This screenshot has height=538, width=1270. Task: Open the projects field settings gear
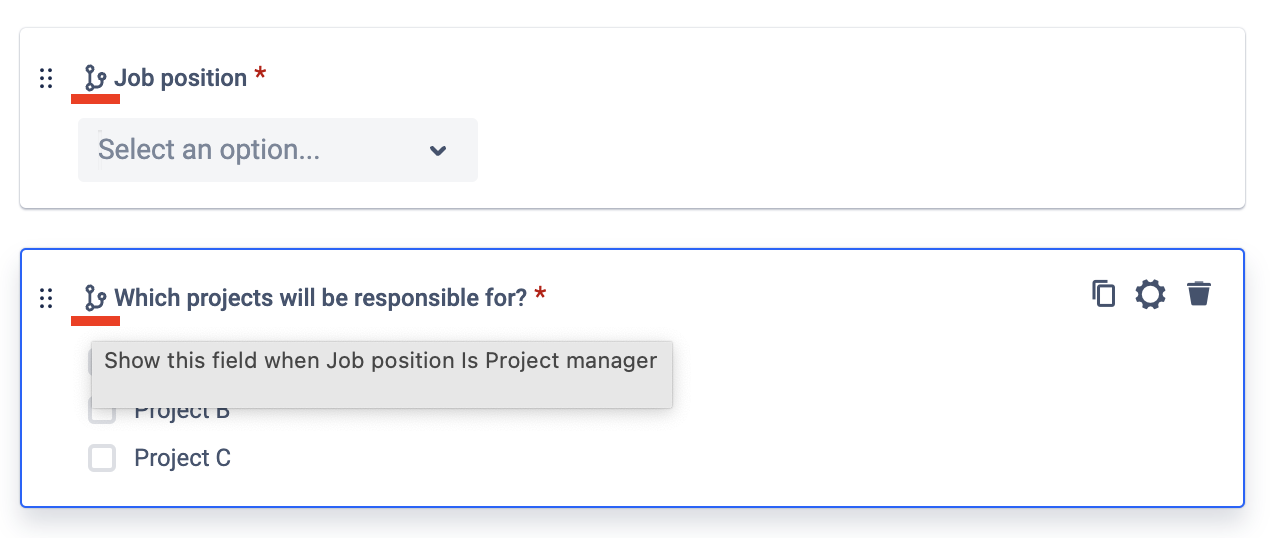1151,294
